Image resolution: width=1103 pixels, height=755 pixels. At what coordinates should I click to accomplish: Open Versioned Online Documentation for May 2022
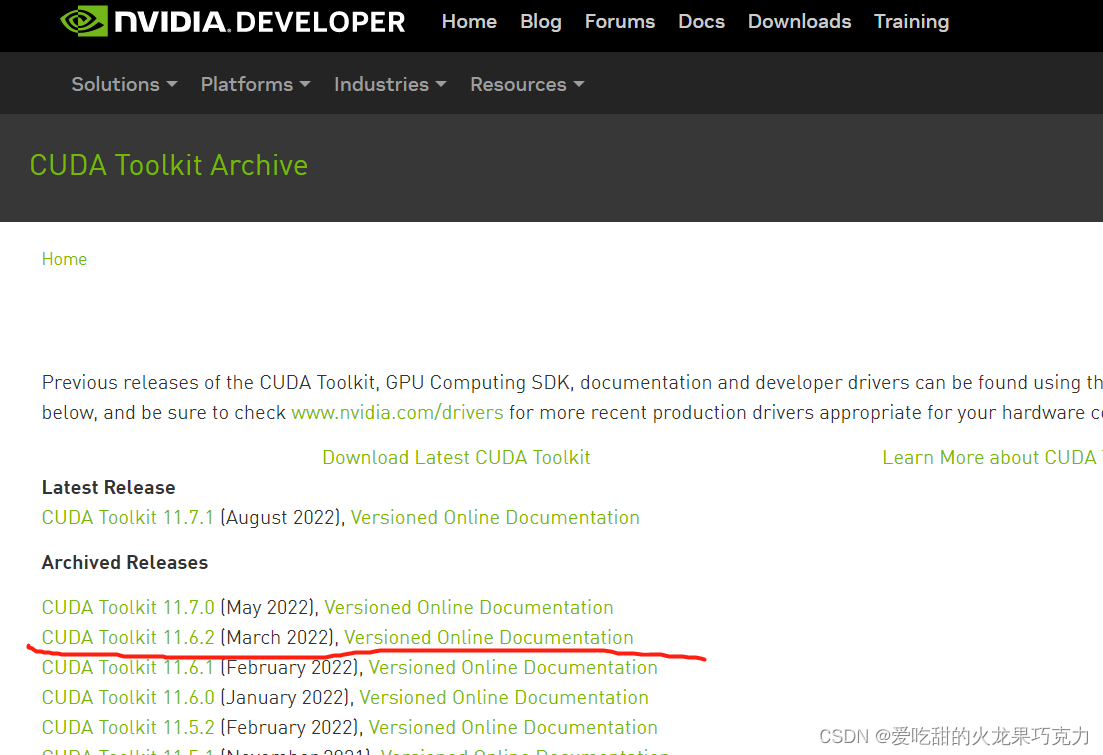pyautogui.click(x=468, y=607)
